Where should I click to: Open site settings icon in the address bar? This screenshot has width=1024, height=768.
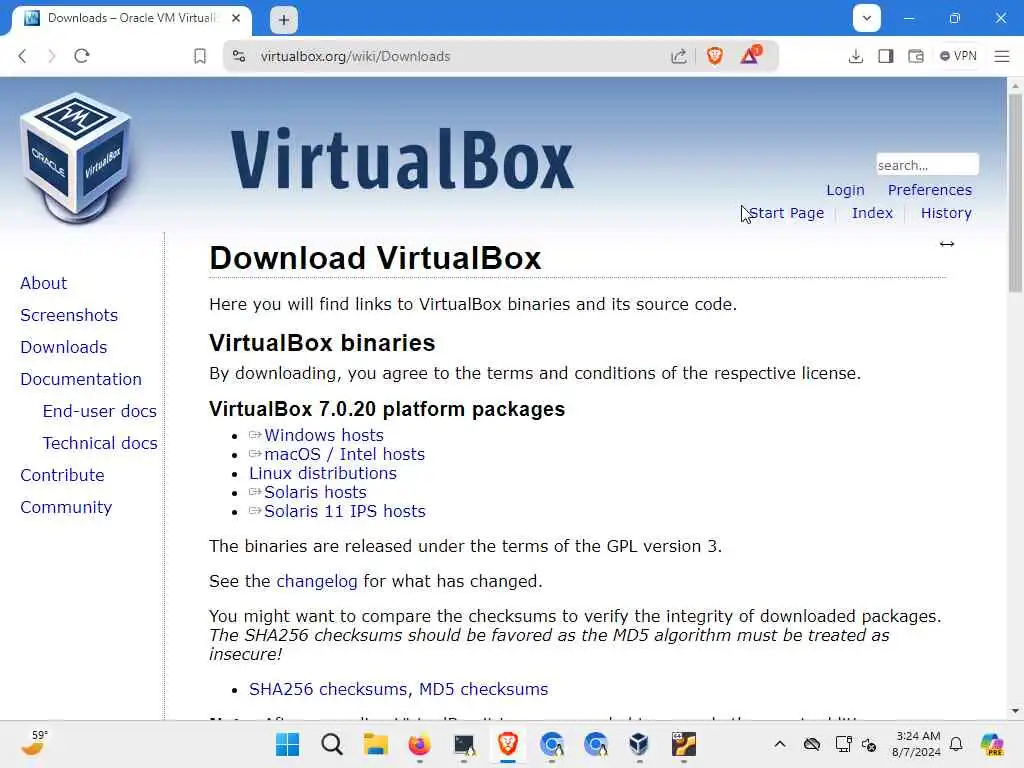pyautogui.click(x=240, y=56)
